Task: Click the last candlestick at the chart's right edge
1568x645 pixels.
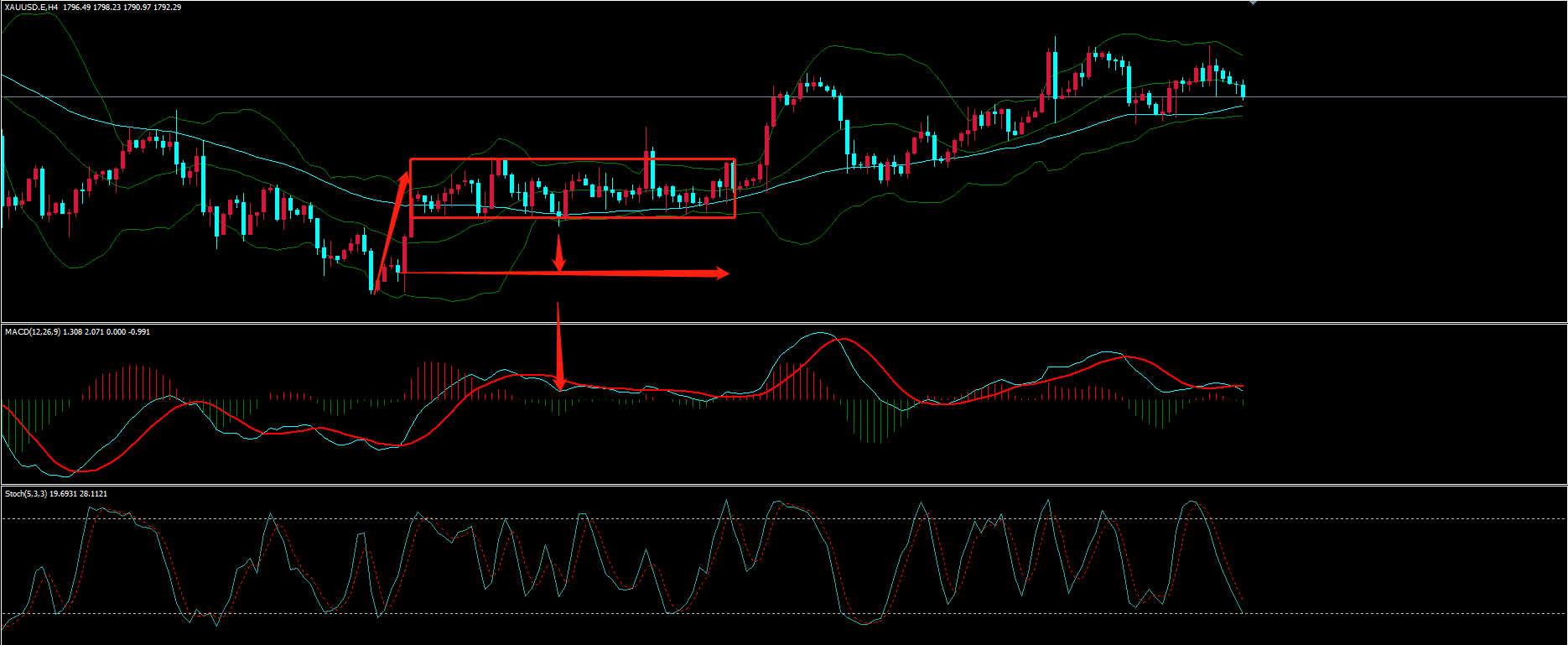Action: pyautogui.click(x=1243, y=91)
